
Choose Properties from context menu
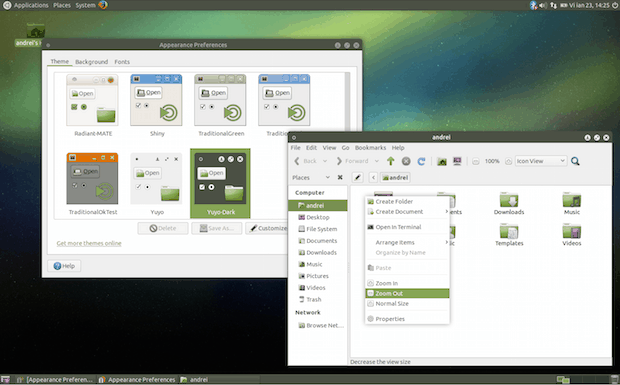407,319
